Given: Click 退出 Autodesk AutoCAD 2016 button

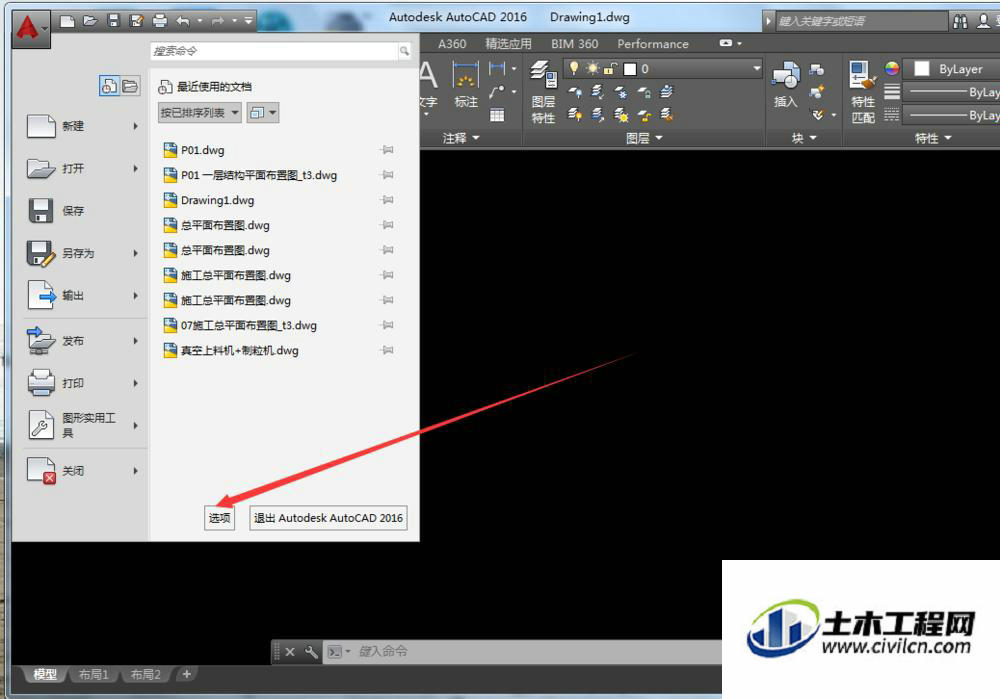Looking at the screenshot, I should click(x=328, y=518).
